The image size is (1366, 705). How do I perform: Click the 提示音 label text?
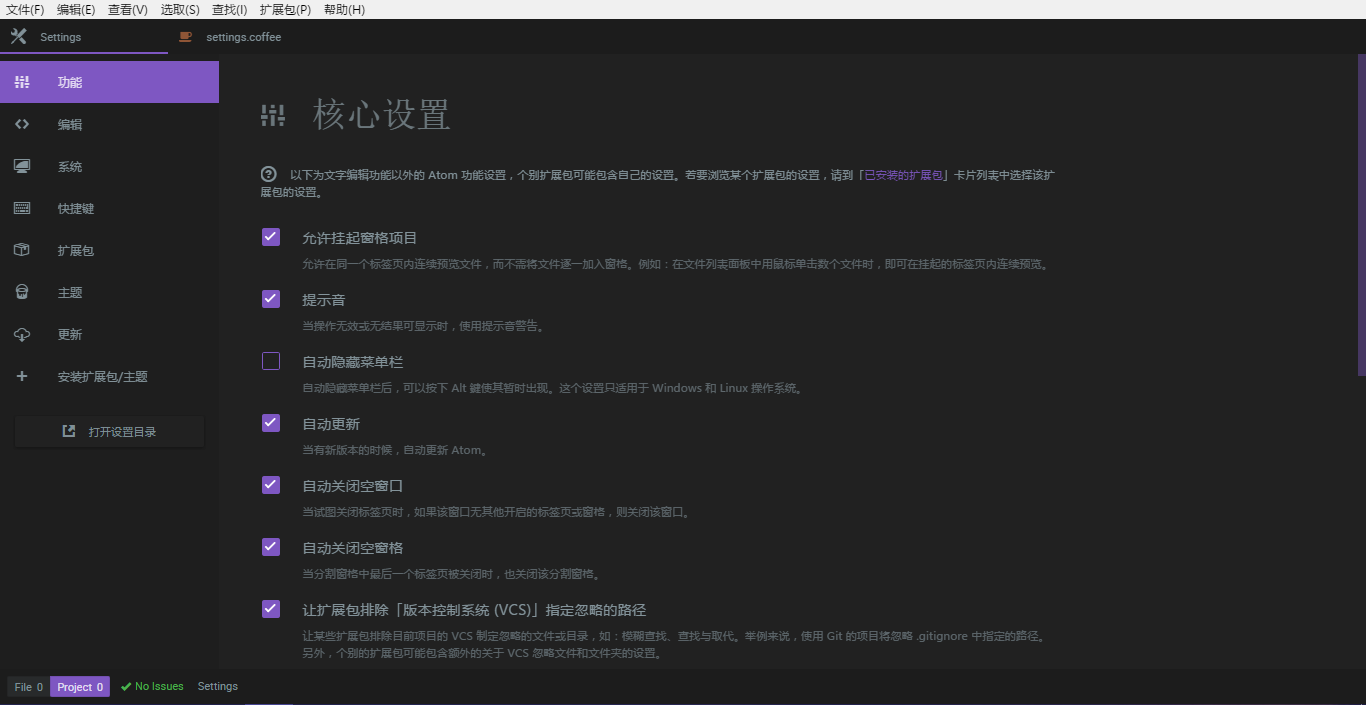click(x=324, y=300)
